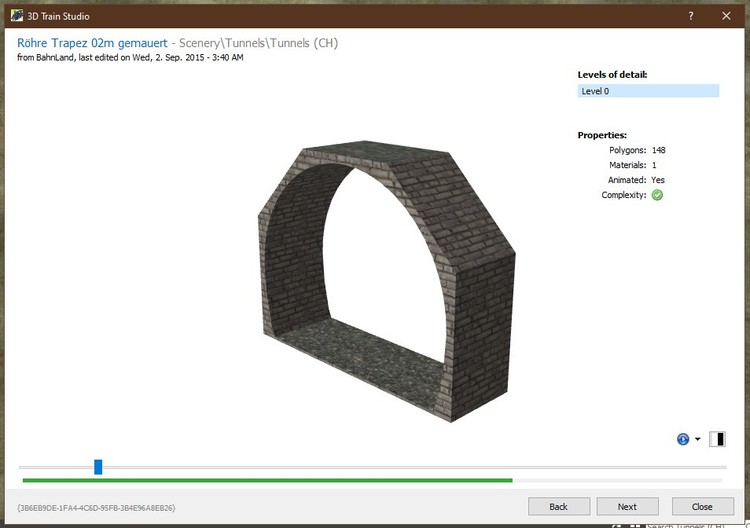This screenshot has width=750, height=528.
Task: Click the 3D Train Studio app icon
Action: pos(13,16)
